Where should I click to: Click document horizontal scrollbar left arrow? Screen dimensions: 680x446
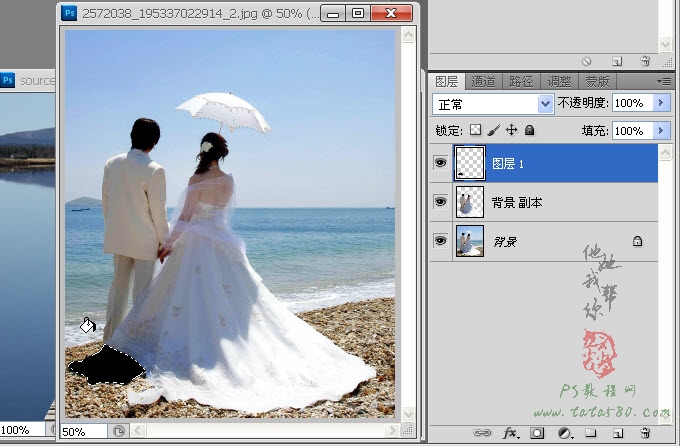point(138,430)
